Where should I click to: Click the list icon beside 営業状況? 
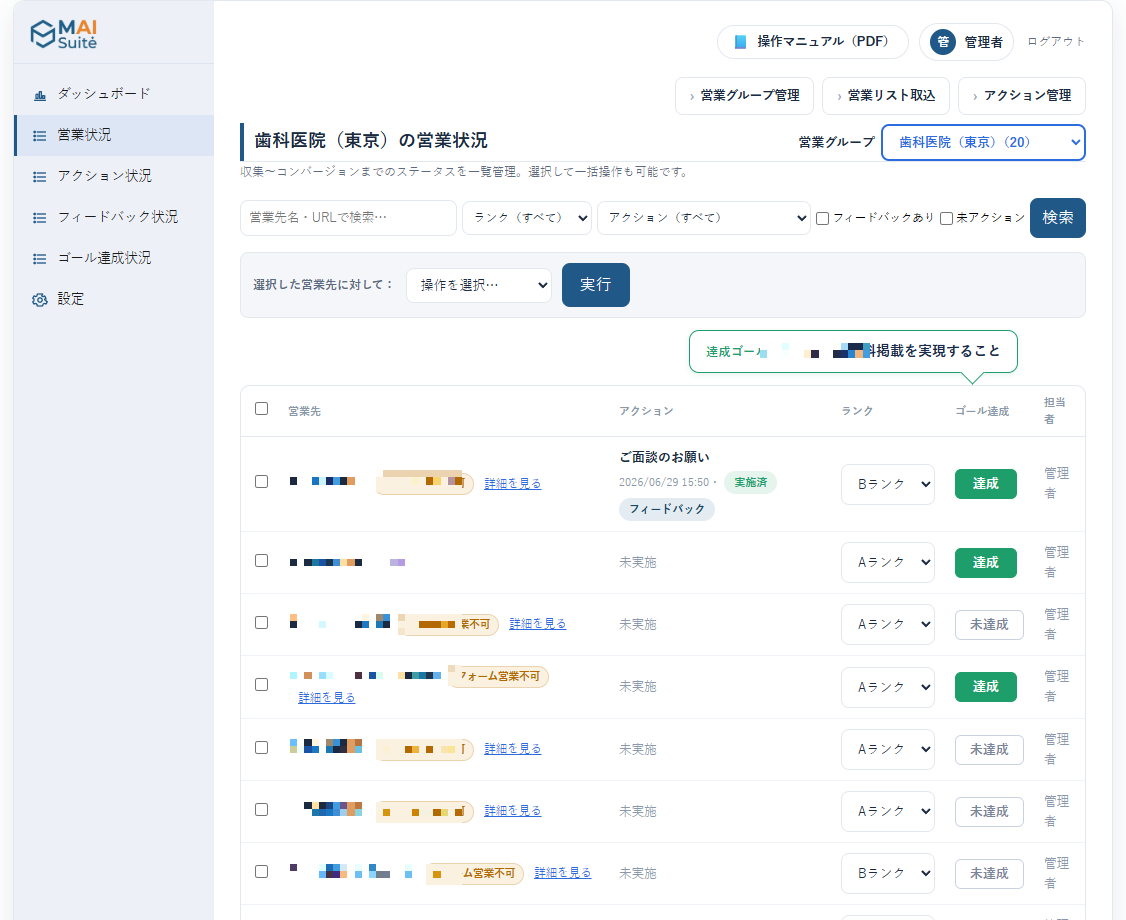(39, 136)
